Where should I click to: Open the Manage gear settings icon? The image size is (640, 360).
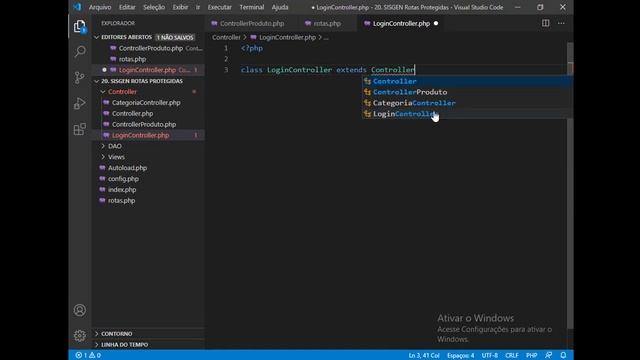coord(80,336)
